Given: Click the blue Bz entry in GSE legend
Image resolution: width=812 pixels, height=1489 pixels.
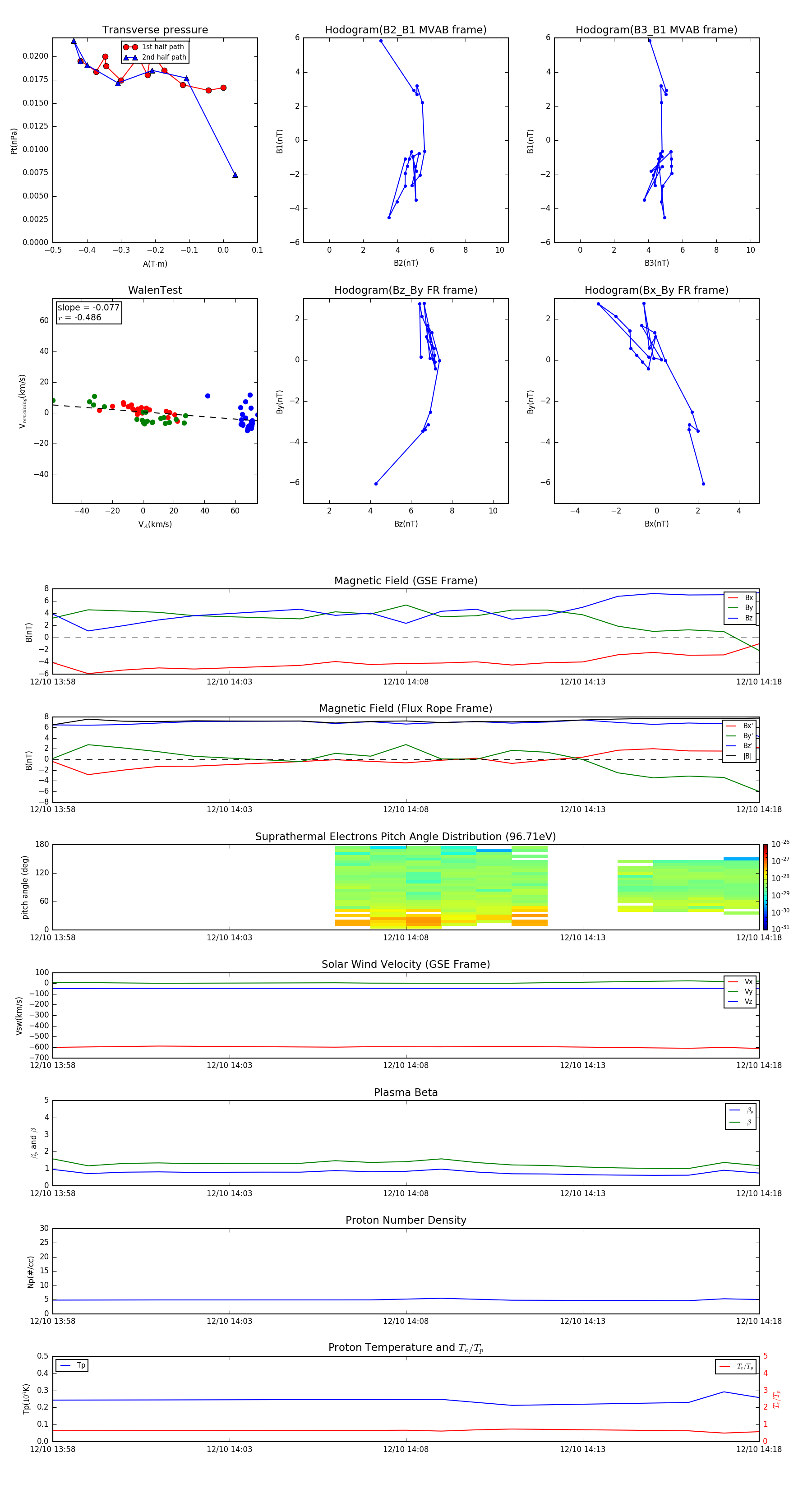Looking at the screenshot, I should click(x=740, y=618).
